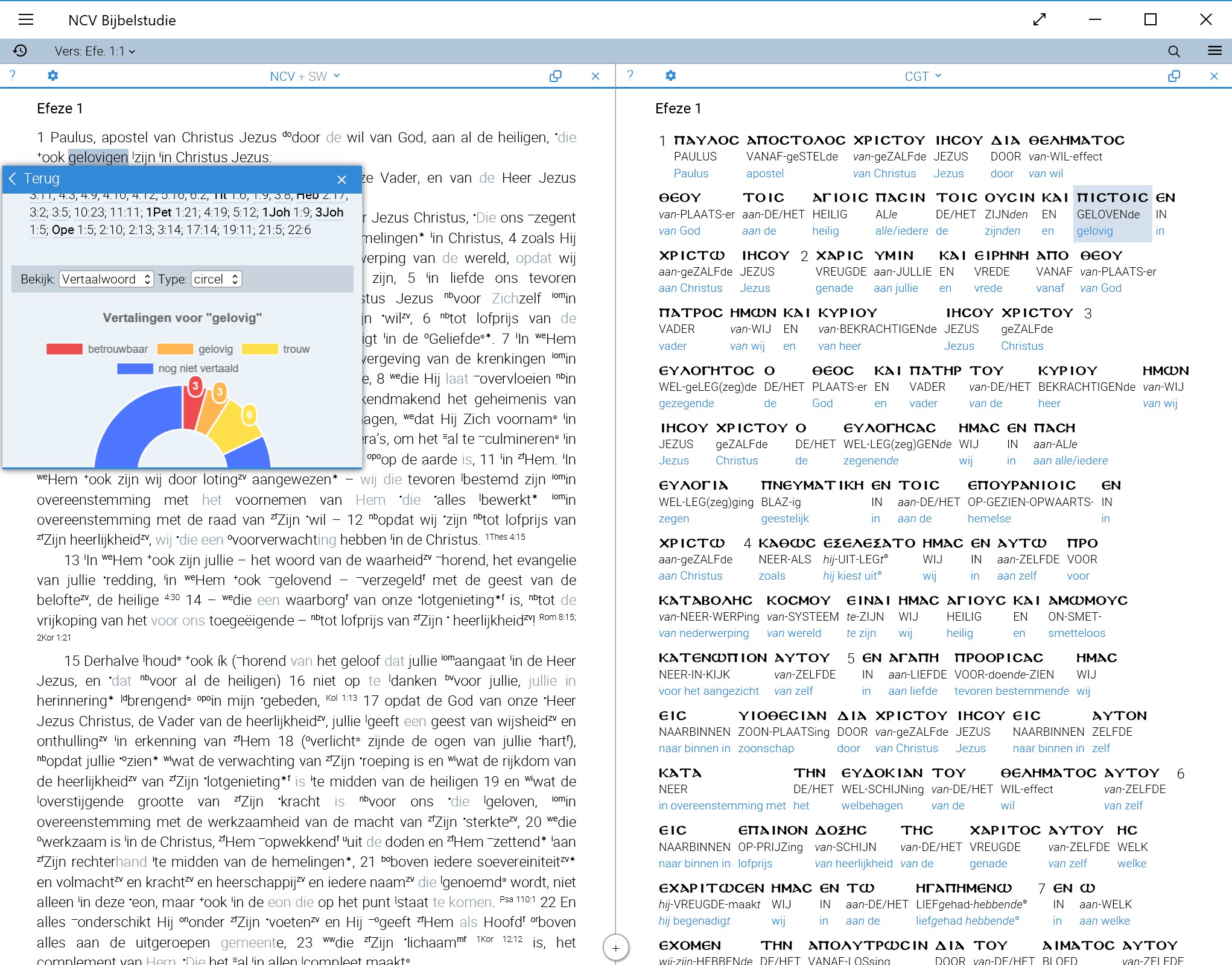The height and width of the screenshot is (965, 1232).
Task: Click help question mark in CGT panel
Action: coord(630,75)
